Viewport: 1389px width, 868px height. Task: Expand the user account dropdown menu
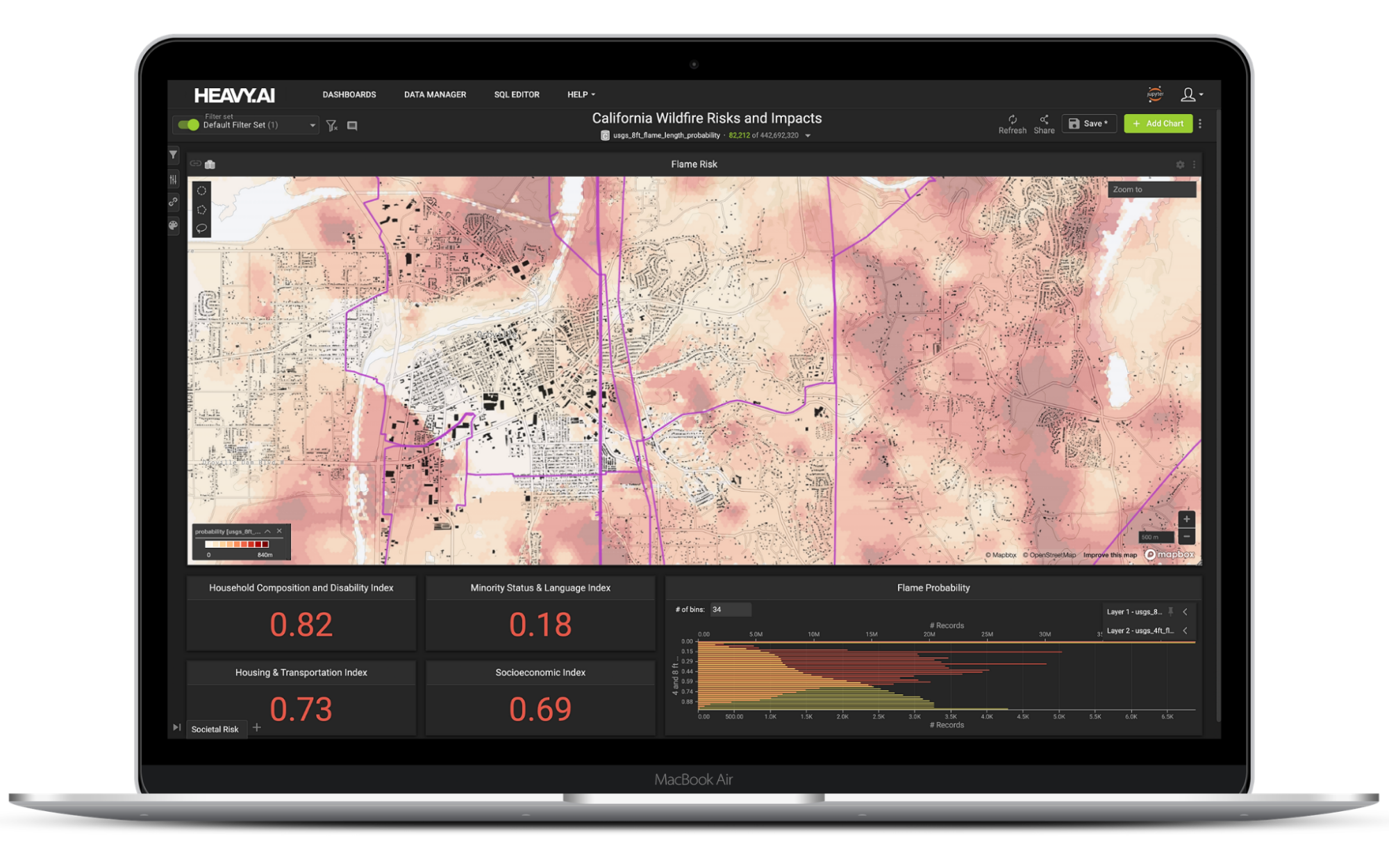[x=1192, y=94]
